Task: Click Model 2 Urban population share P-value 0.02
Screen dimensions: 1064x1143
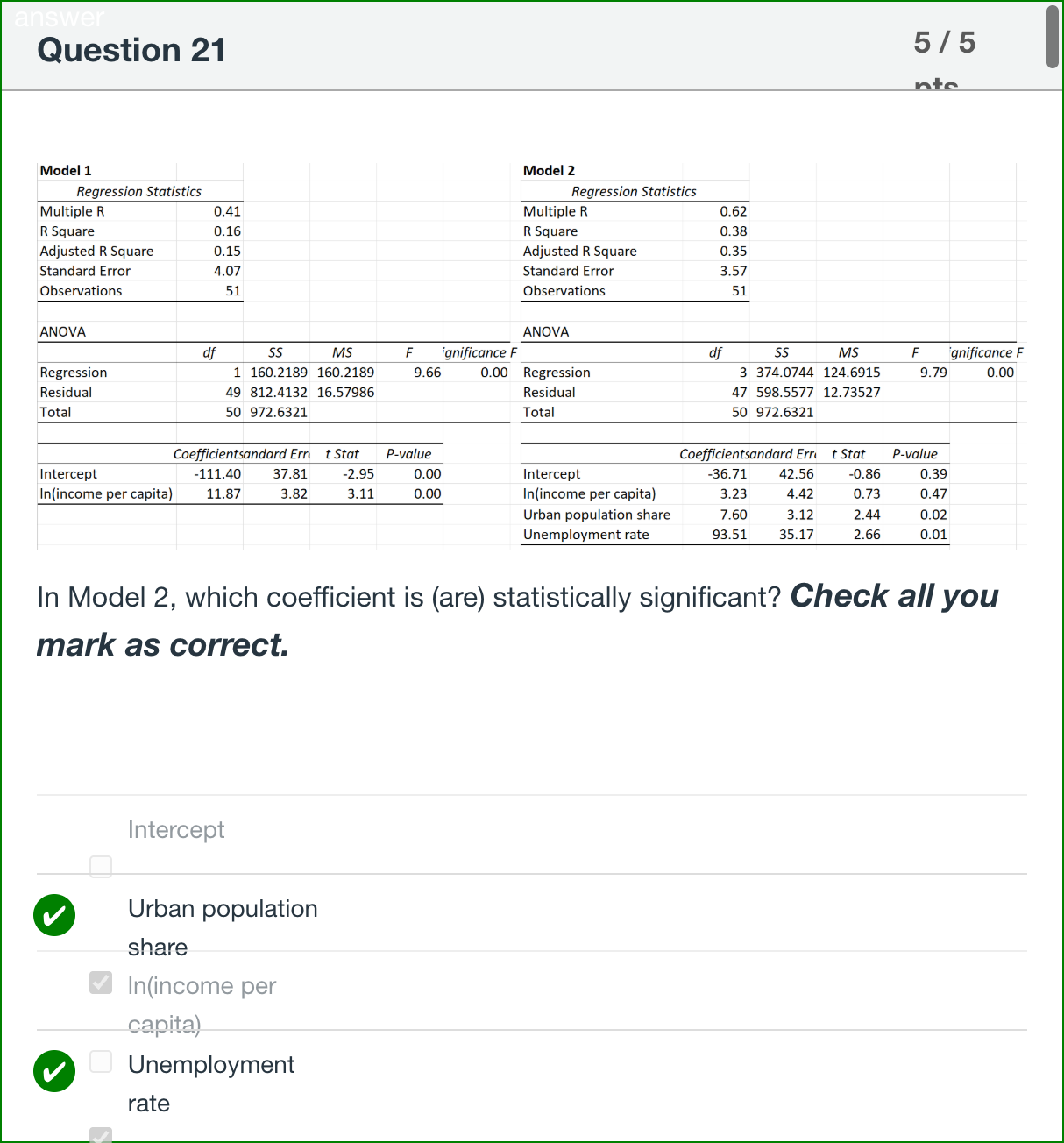Action: [x=933, y=515]
